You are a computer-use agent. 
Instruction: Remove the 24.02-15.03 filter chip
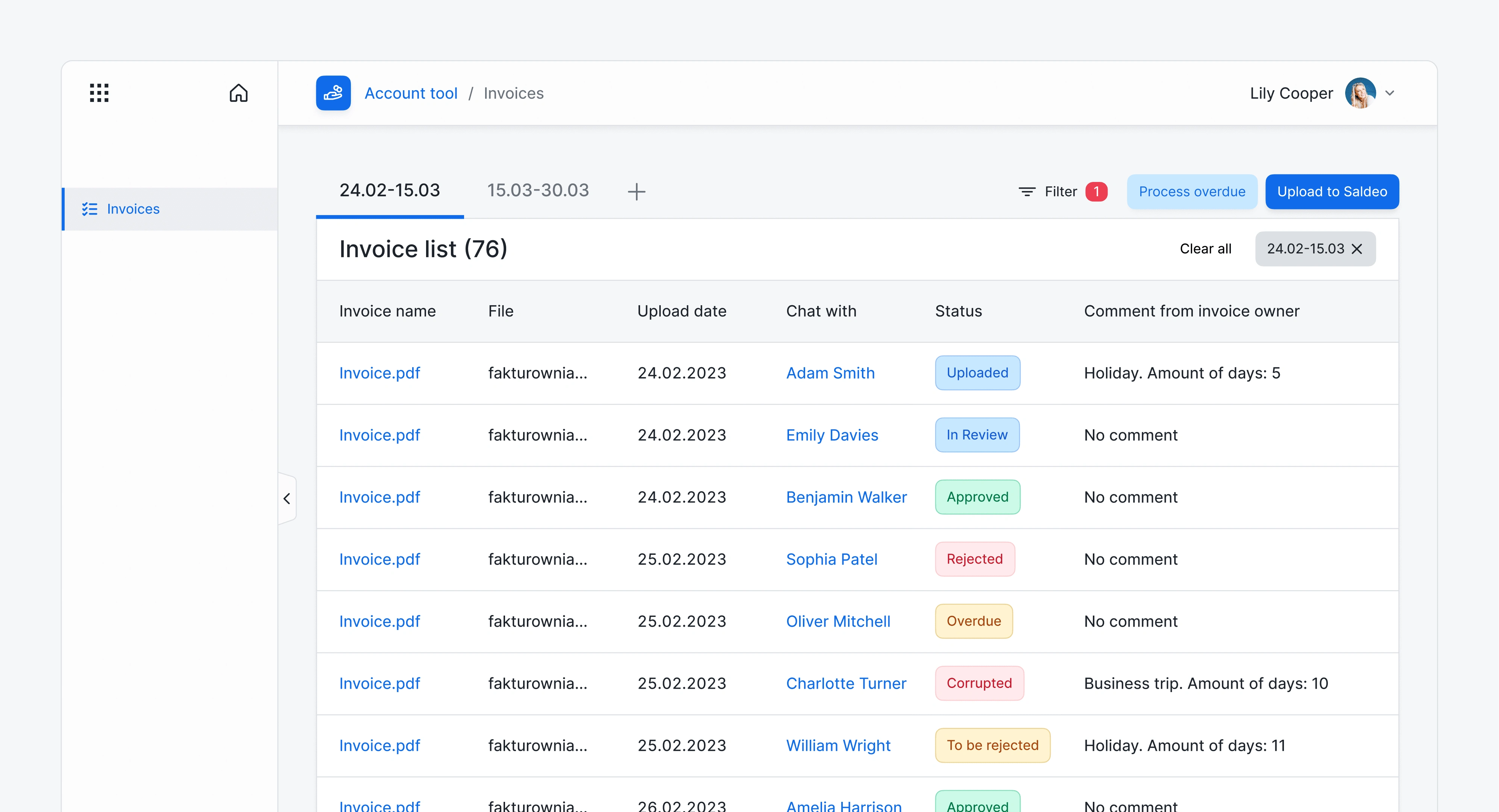(1357, 249)
